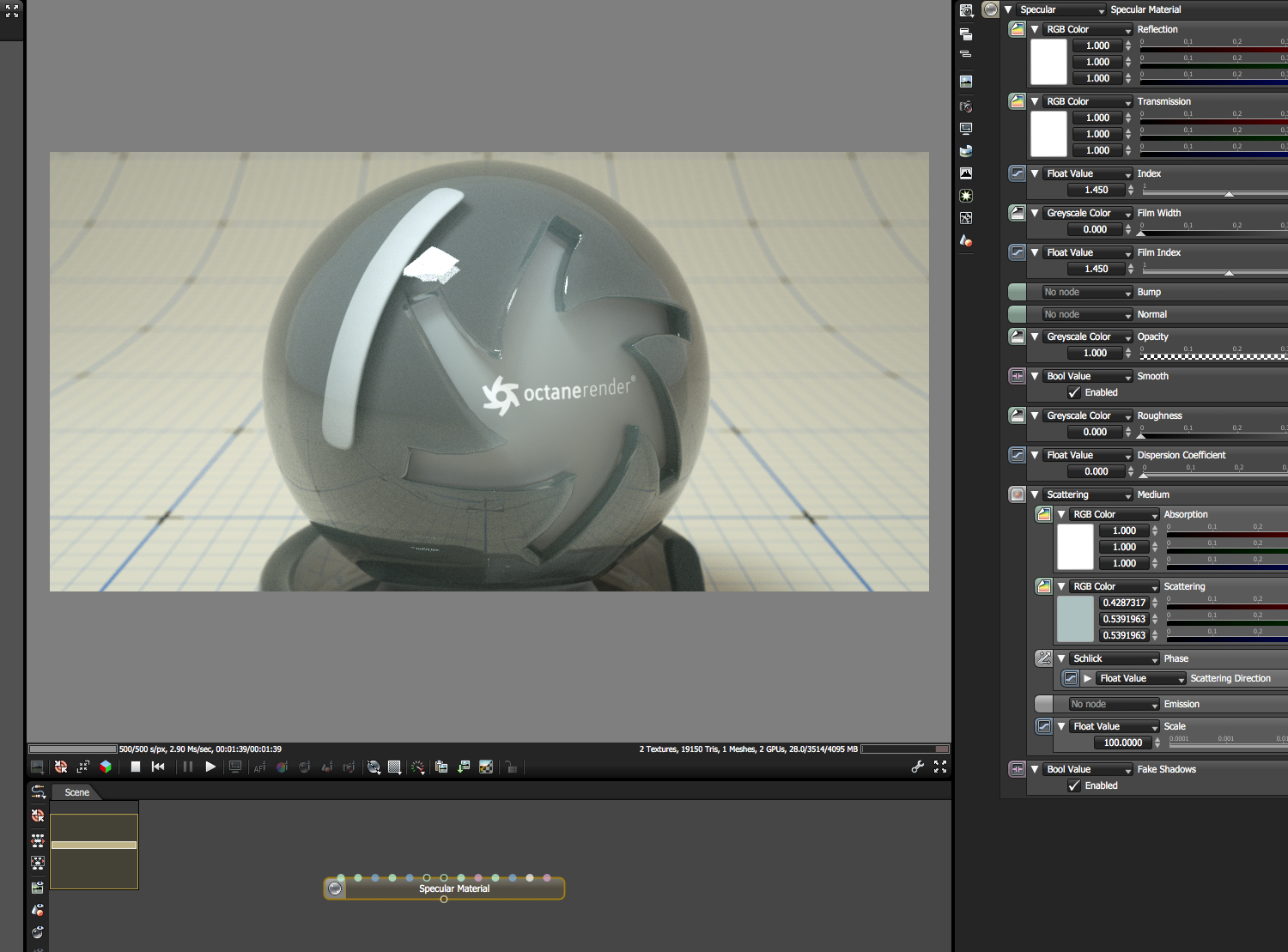Click the wrench settings icon below the viewport
This screenshot has height=952, width=1288.
917,767
